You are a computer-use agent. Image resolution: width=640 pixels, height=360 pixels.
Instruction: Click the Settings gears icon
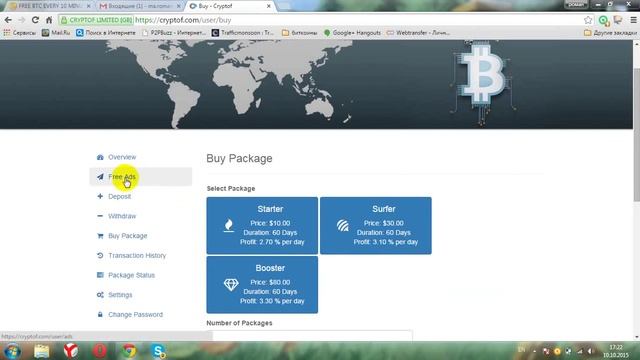(100, 295)
